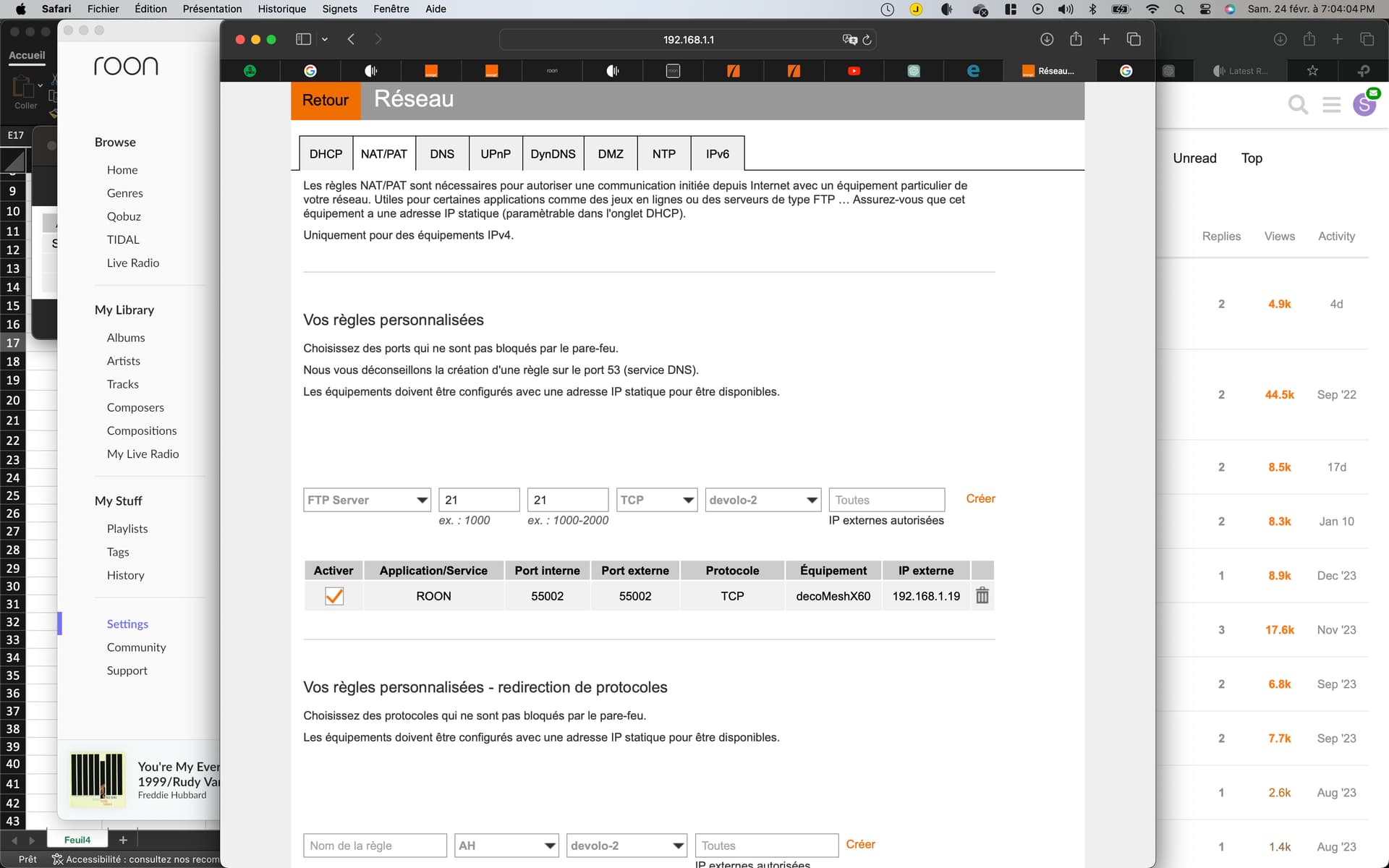
Task: Expand the devolo-2 equipment dropdown
Action: [x=763, y=500]
